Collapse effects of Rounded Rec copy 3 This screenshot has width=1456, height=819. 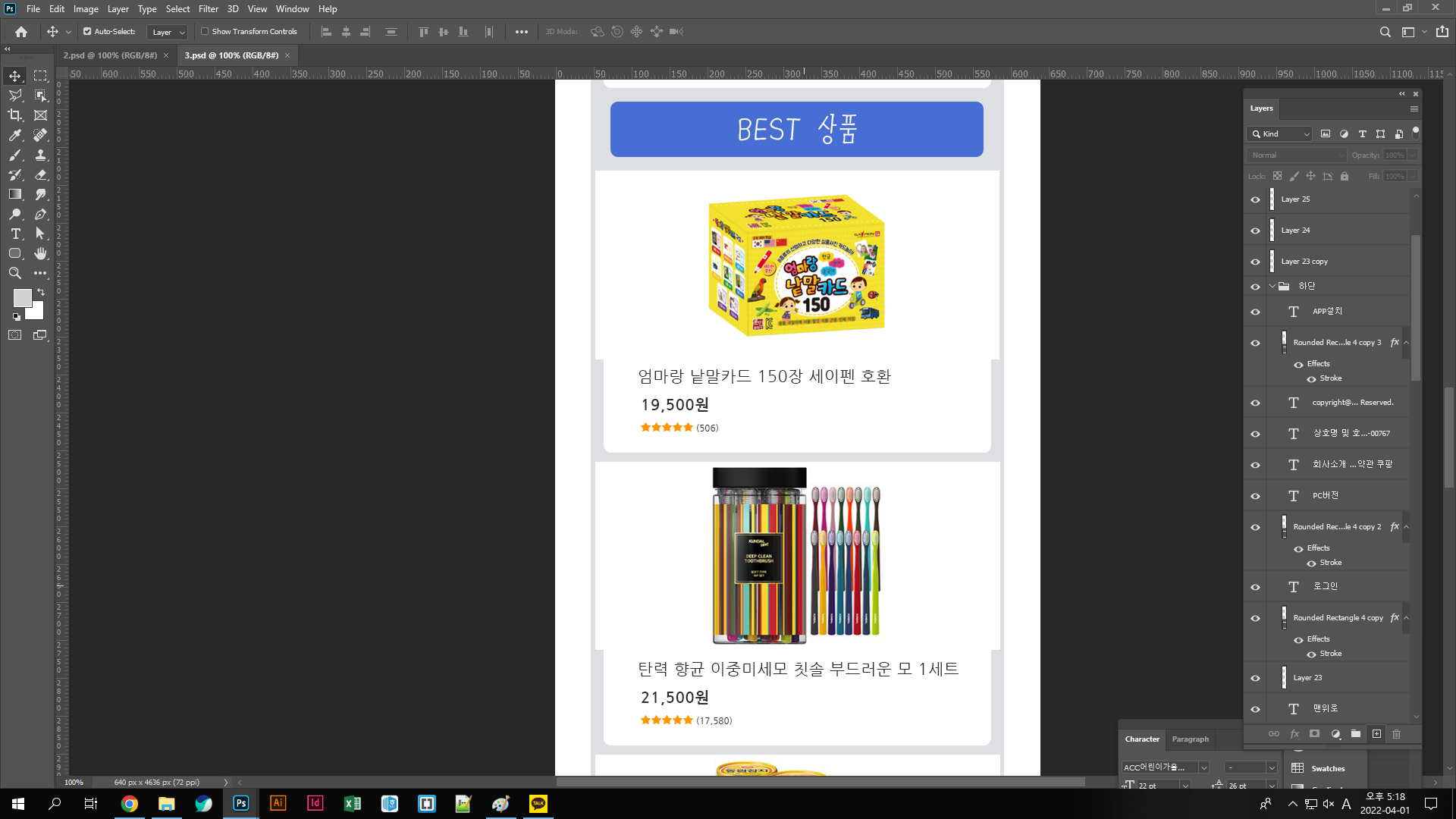[x=1406, y=343]
